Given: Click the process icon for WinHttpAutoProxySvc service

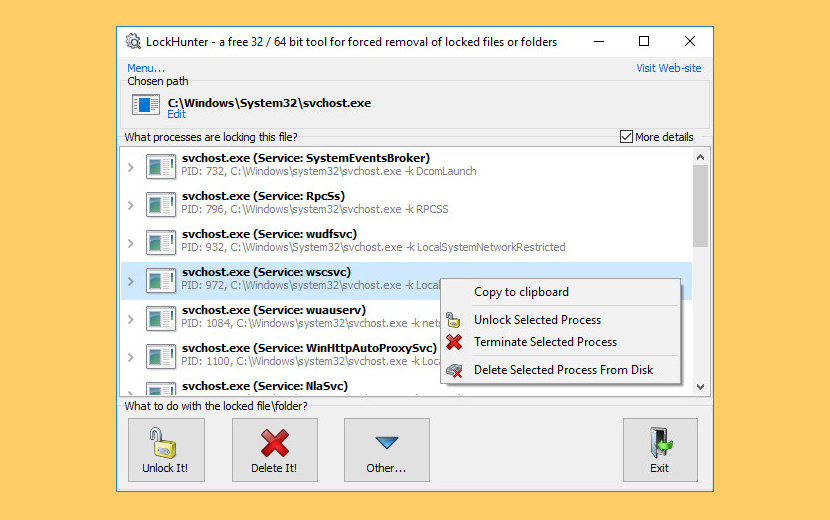Looking at the screenshot, I should point(161,357).
